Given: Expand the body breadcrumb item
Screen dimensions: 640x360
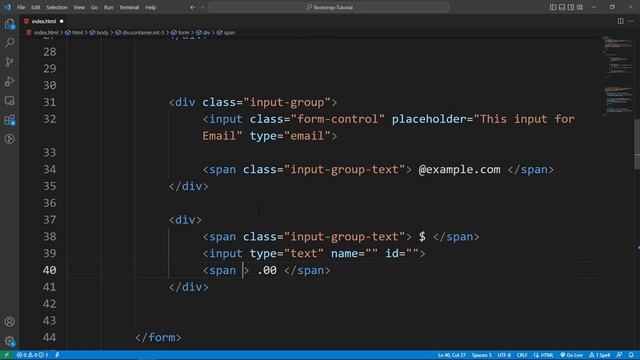Looking at the screenshot, I should [99, 33].
